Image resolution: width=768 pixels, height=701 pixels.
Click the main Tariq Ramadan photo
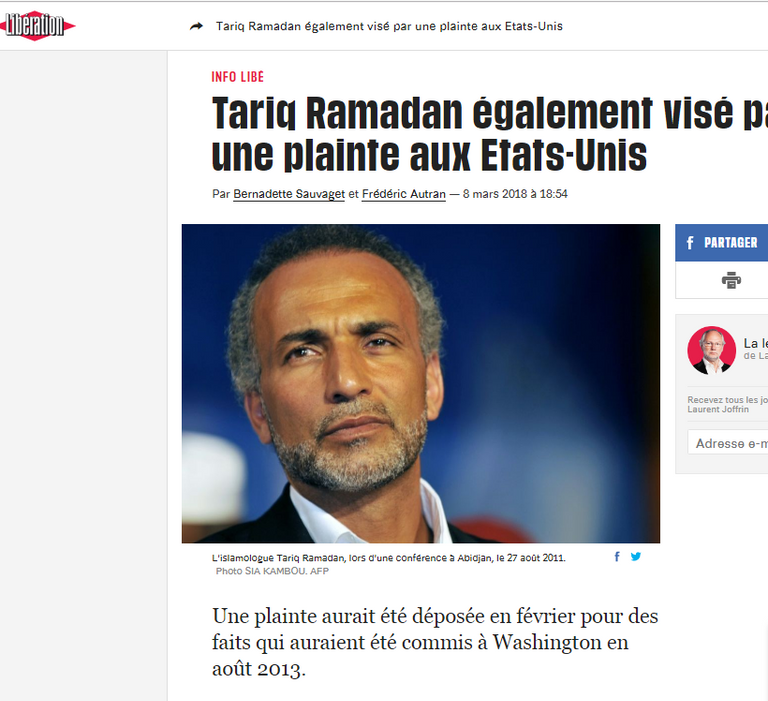(421, 384)
